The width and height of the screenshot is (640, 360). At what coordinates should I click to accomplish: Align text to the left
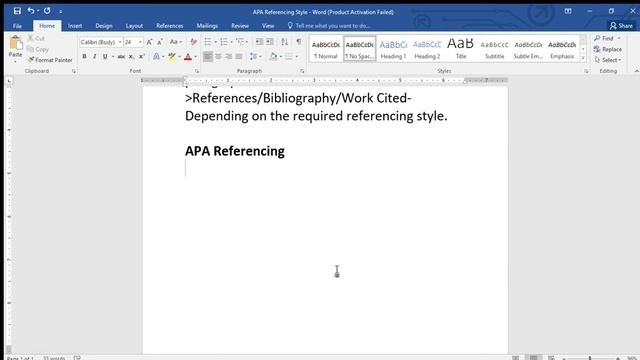[208, 56]
